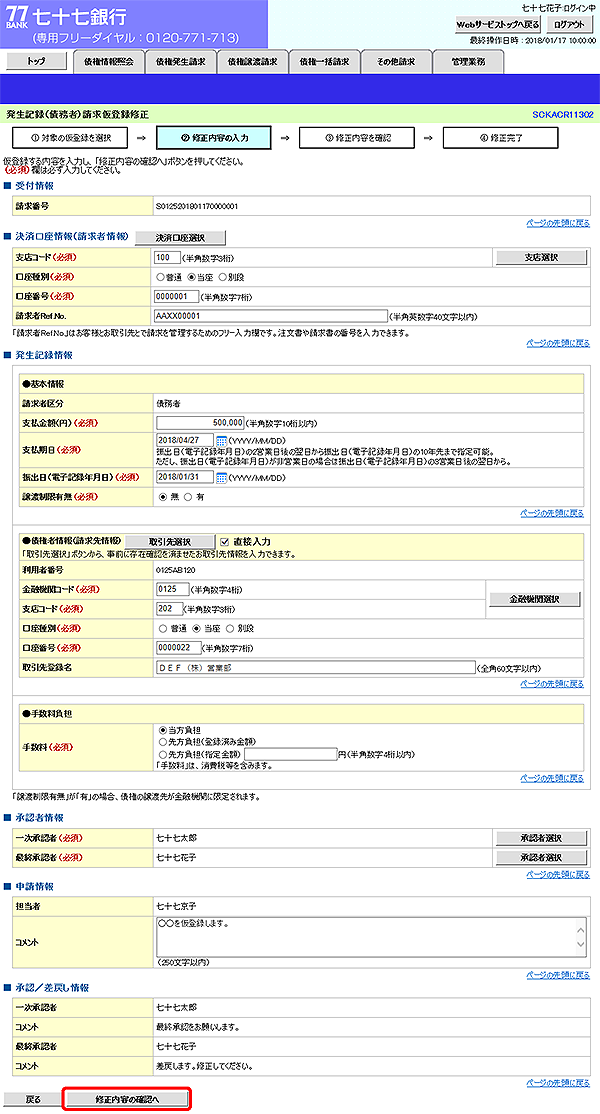Screen dimensions: 600x1114
Task: Click request number S0125201801170000001
Action: click(197, 207)
